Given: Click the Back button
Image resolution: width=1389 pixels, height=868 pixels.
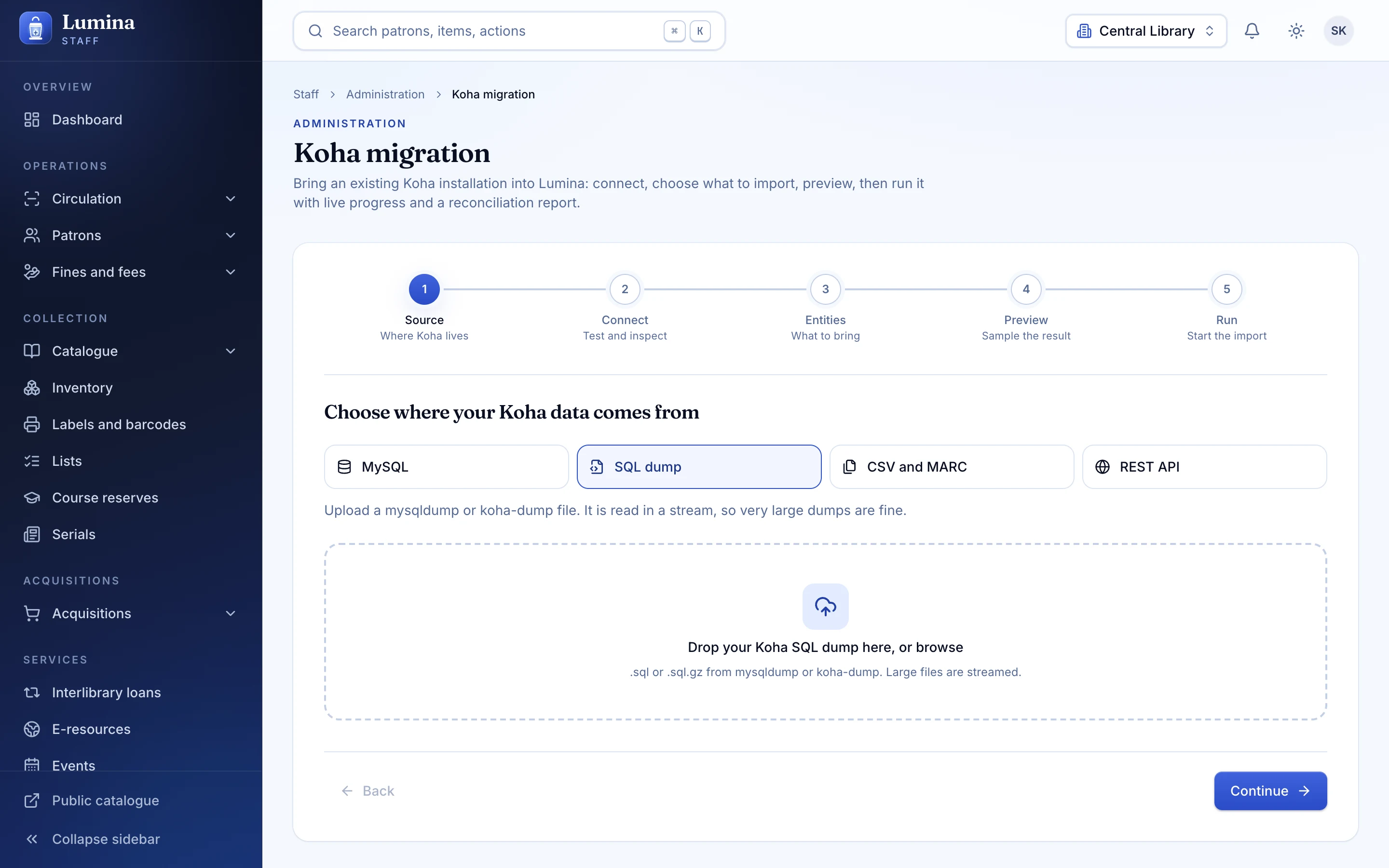Looking at the screenshot, I should point(368,791).
